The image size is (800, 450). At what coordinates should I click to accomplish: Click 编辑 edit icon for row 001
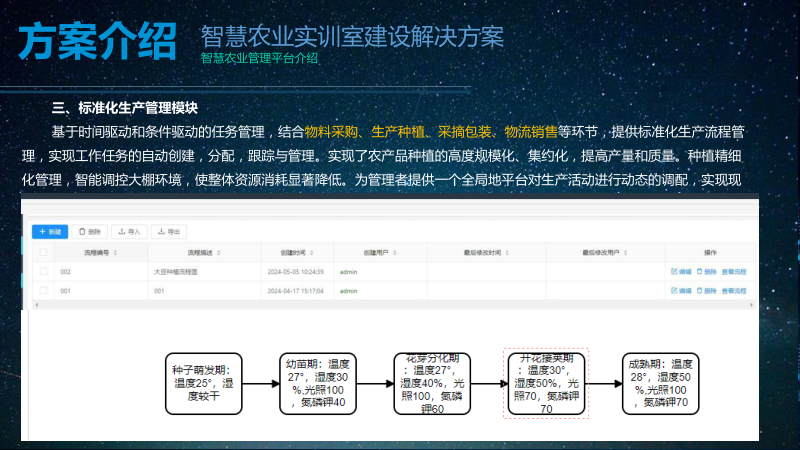pos(680,291)
